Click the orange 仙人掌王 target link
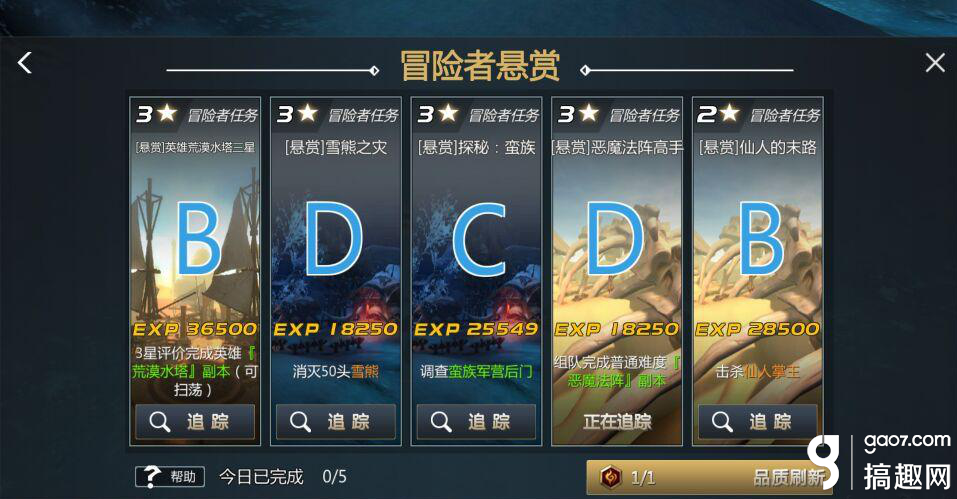 771,372
